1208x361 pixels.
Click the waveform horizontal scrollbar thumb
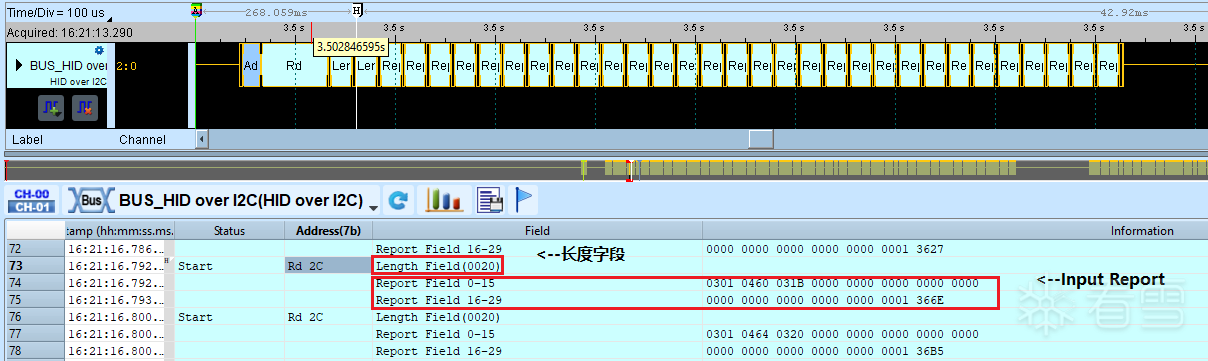pyautogui.click(x=761, y=139)
